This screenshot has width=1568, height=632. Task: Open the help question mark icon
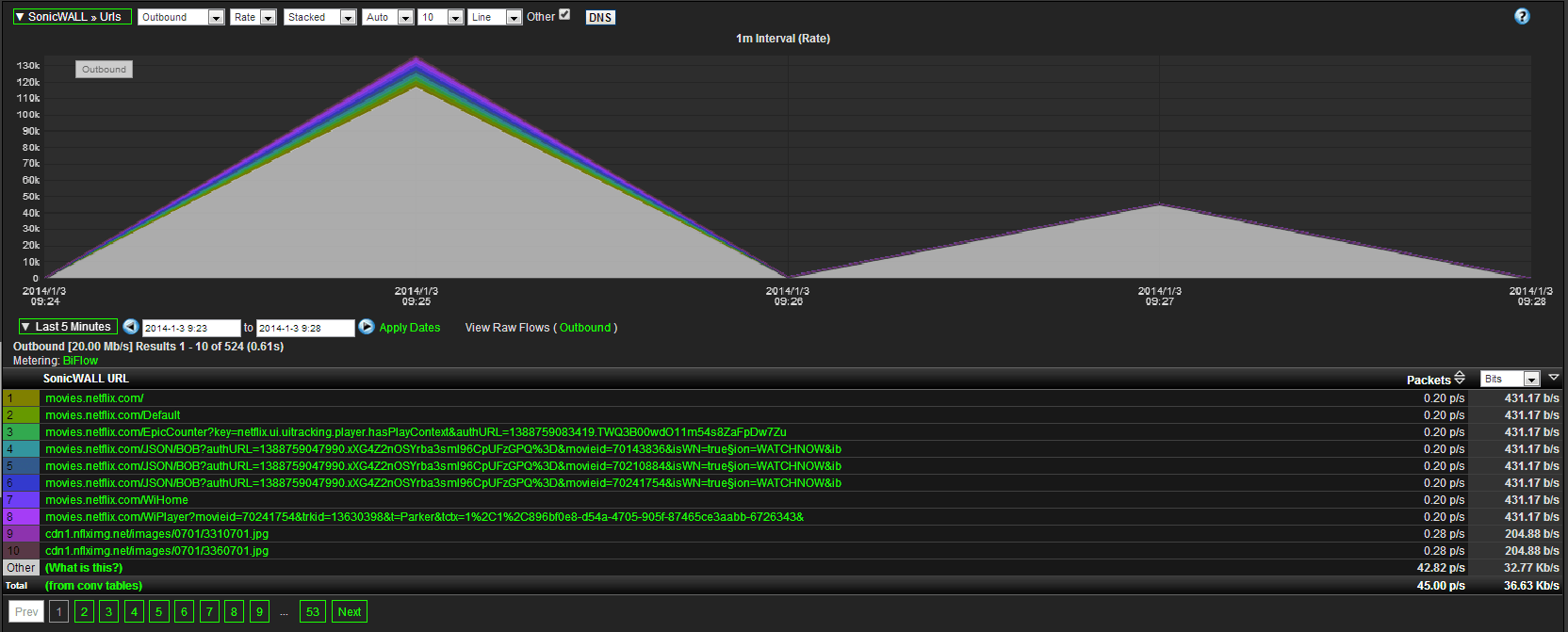click(1522, 16)
